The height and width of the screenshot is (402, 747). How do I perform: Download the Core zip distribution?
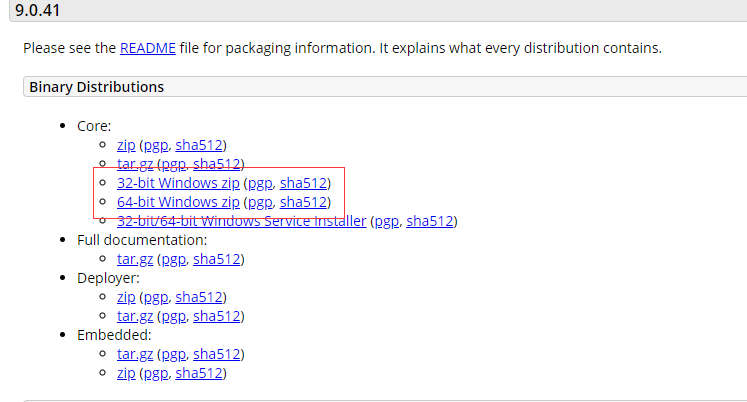pyautogui.click(x=126, y=146)
